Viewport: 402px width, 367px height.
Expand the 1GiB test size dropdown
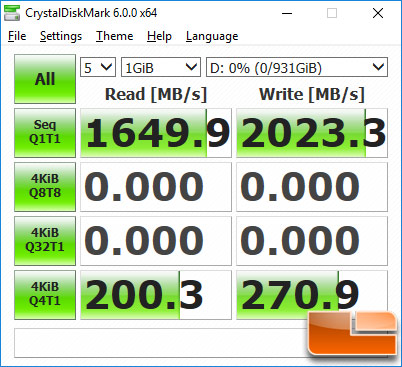[161, 67]
